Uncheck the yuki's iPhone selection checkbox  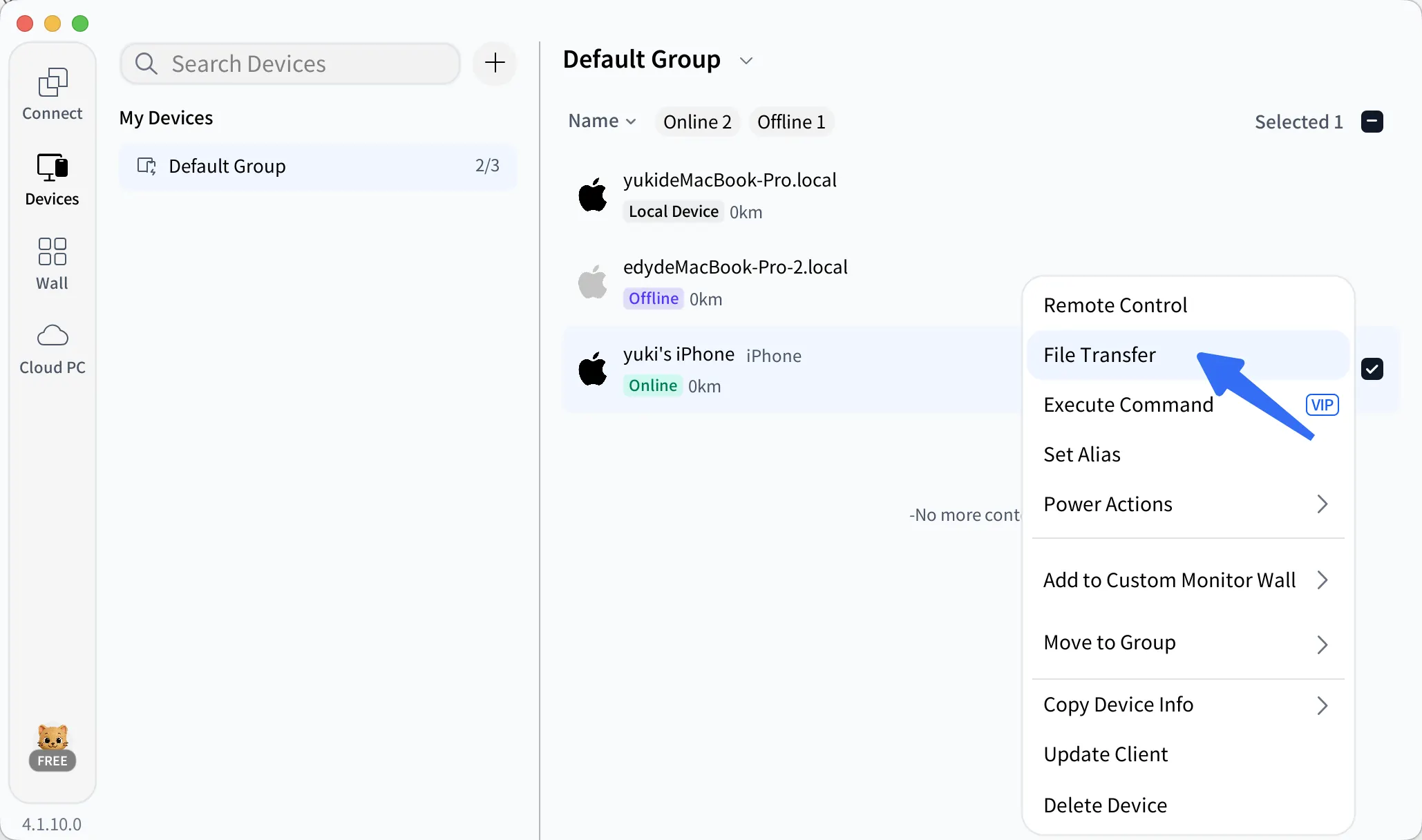tap(1372, 369)
